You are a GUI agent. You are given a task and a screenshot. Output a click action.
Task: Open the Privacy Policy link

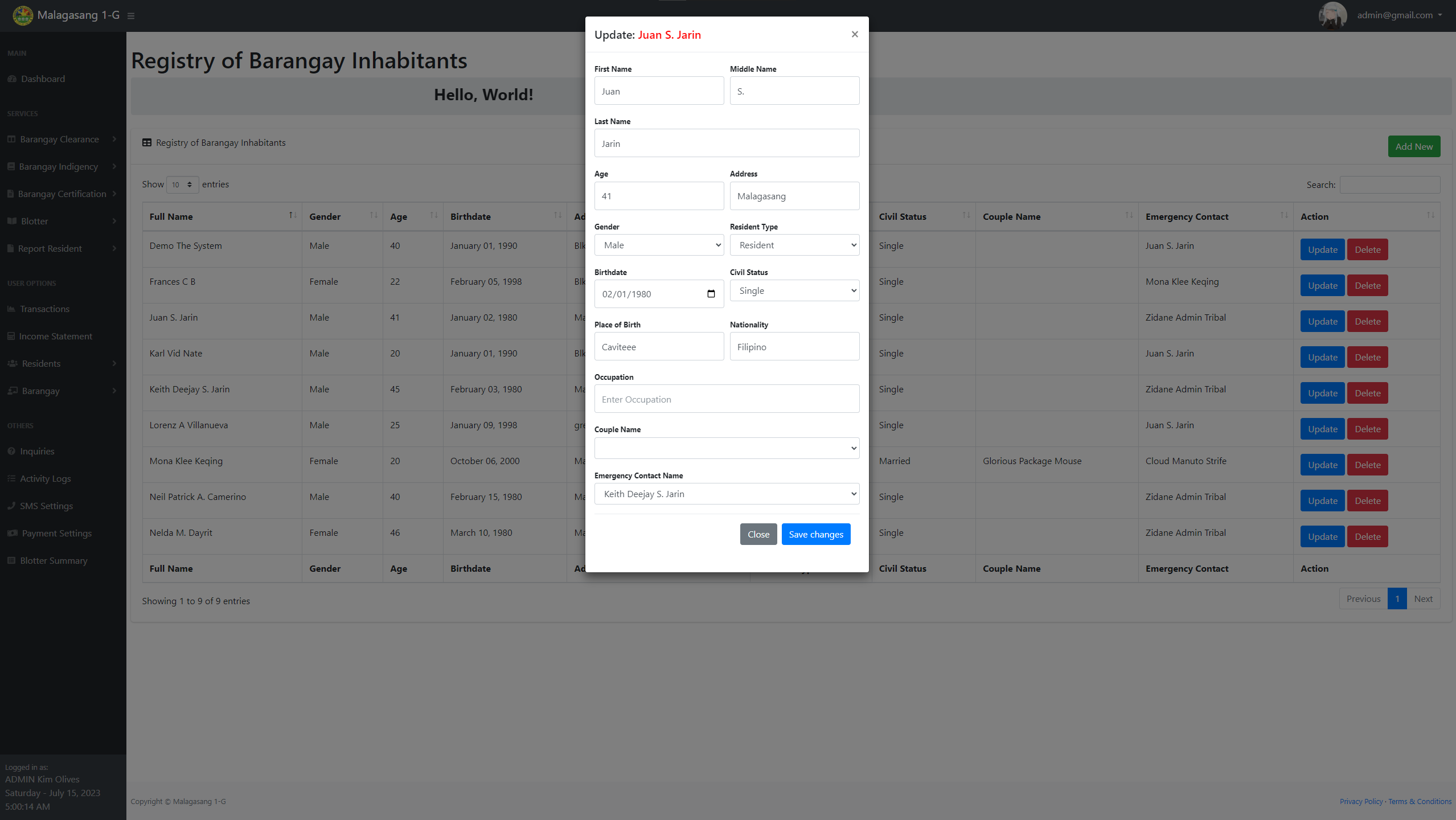coord(1360,801)
